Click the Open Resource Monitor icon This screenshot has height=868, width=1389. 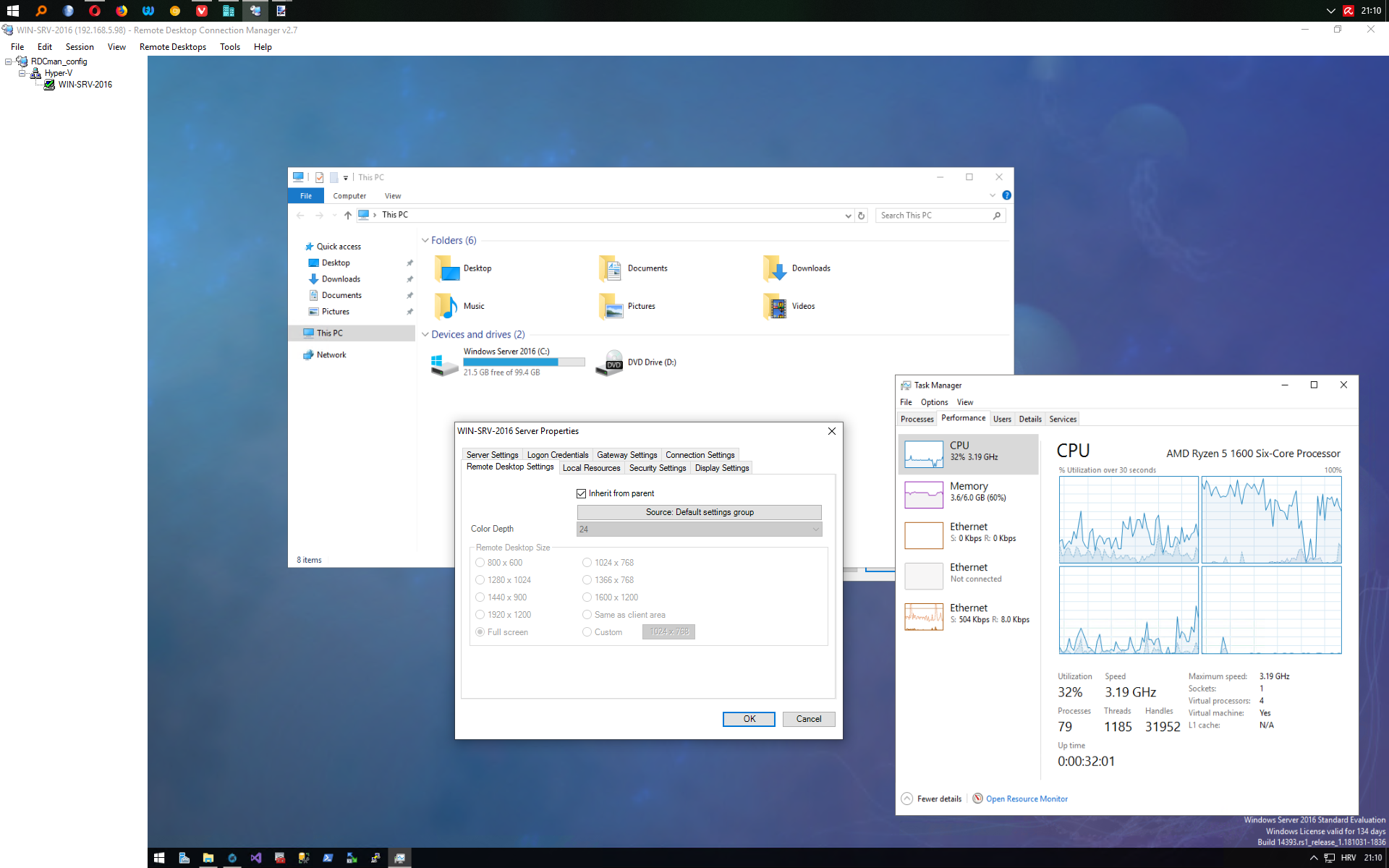point(977,799)
